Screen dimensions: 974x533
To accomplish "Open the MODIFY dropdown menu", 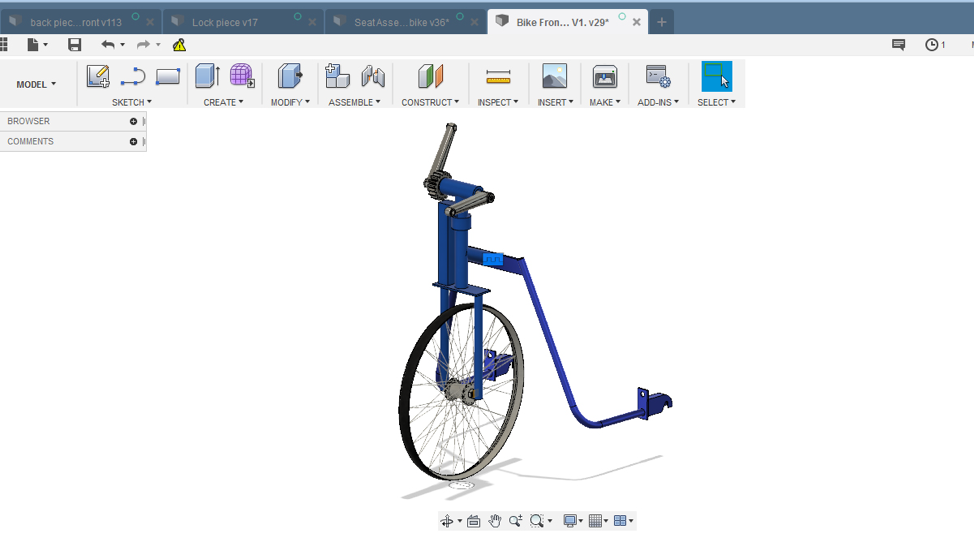I will coord(290,102).
